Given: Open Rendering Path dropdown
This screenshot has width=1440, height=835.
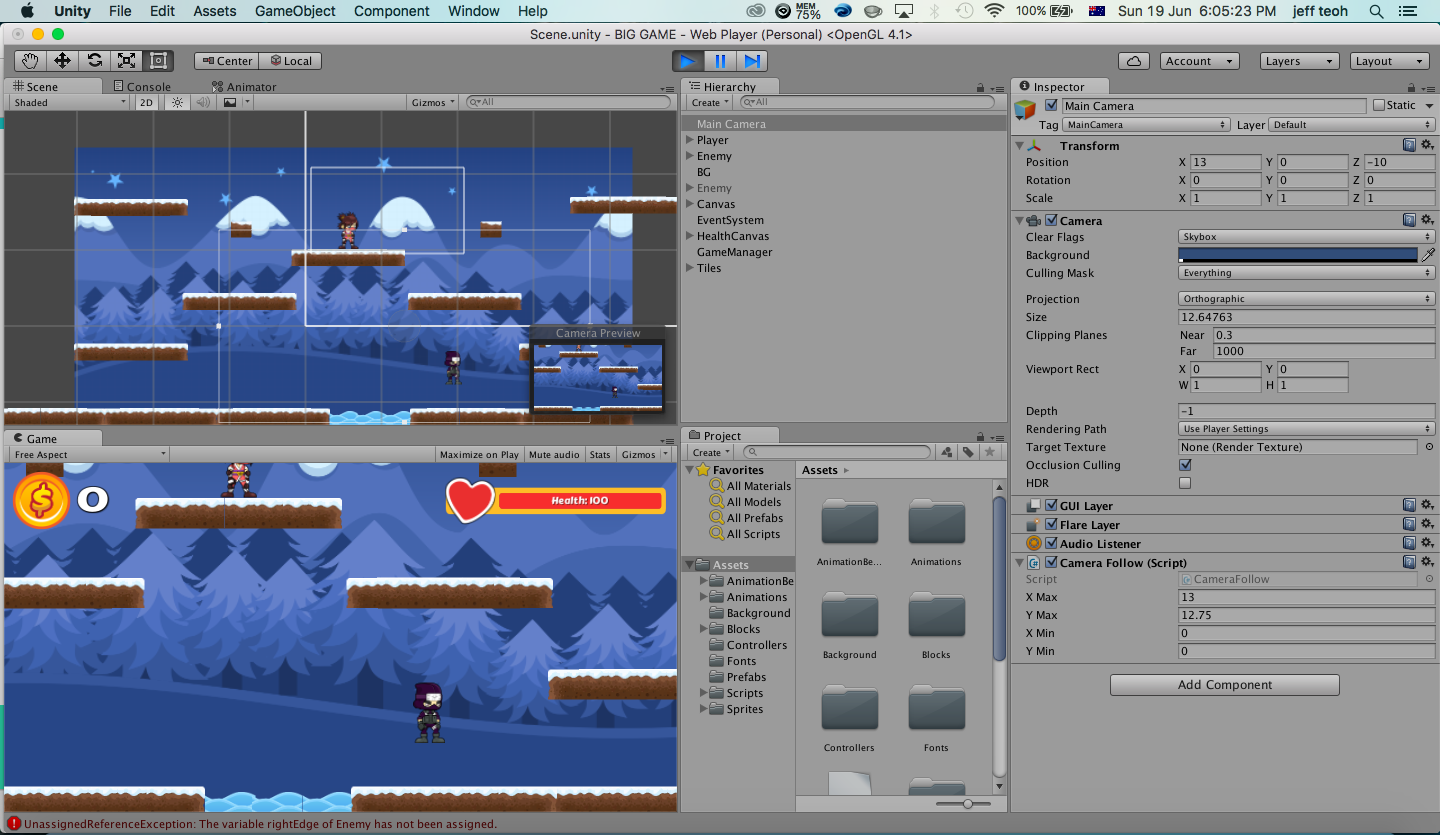Looking at the screenshot, I should [x=1307, y=429].
